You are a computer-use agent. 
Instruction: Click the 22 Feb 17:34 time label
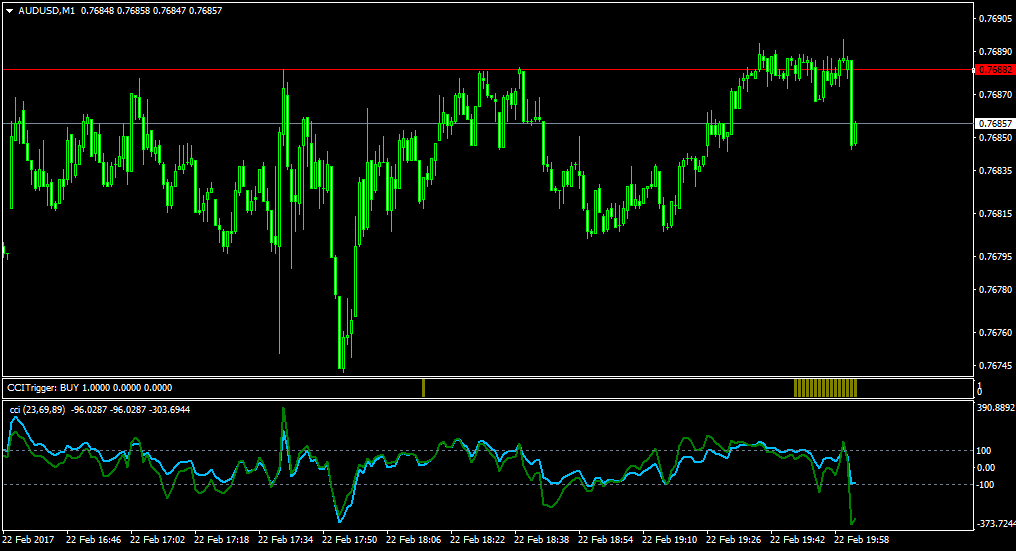coord(286,539)
